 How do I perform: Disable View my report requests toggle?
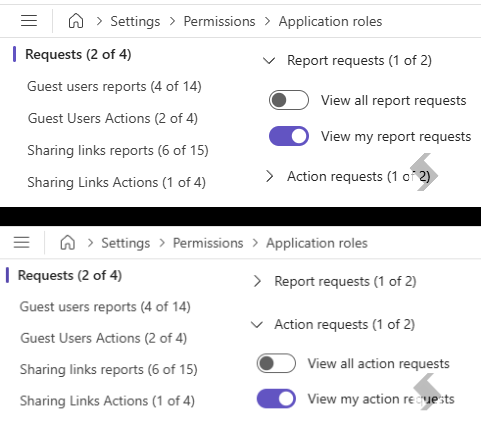(x=289, y=136)
